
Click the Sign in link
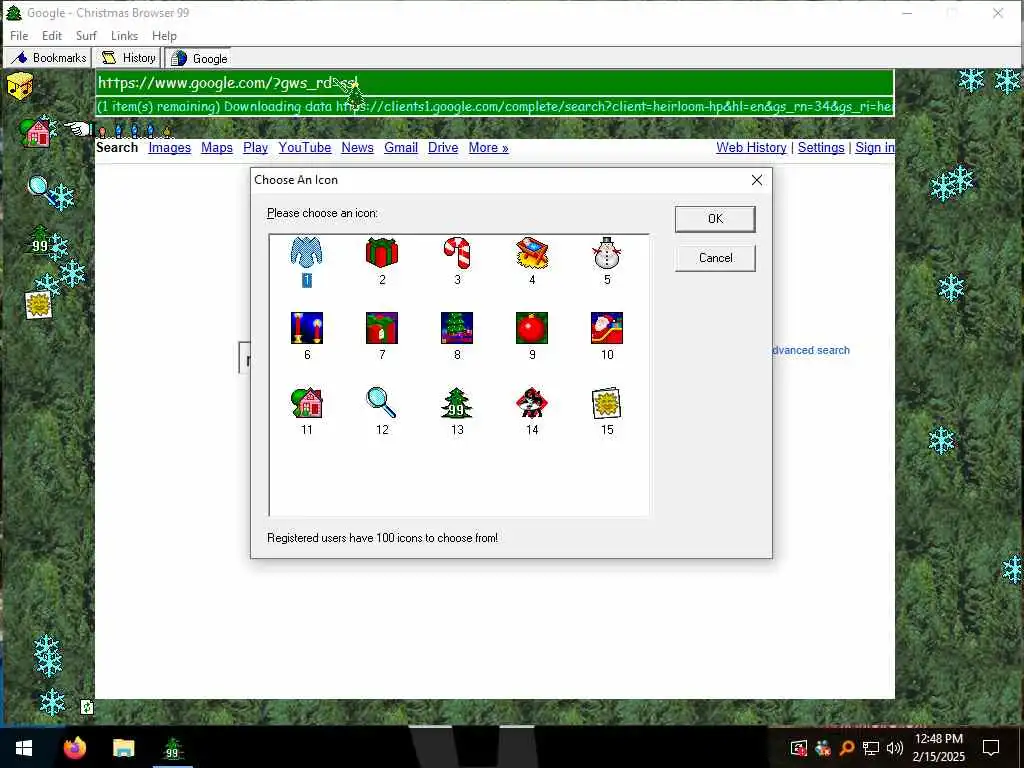[x=874, y=148]
